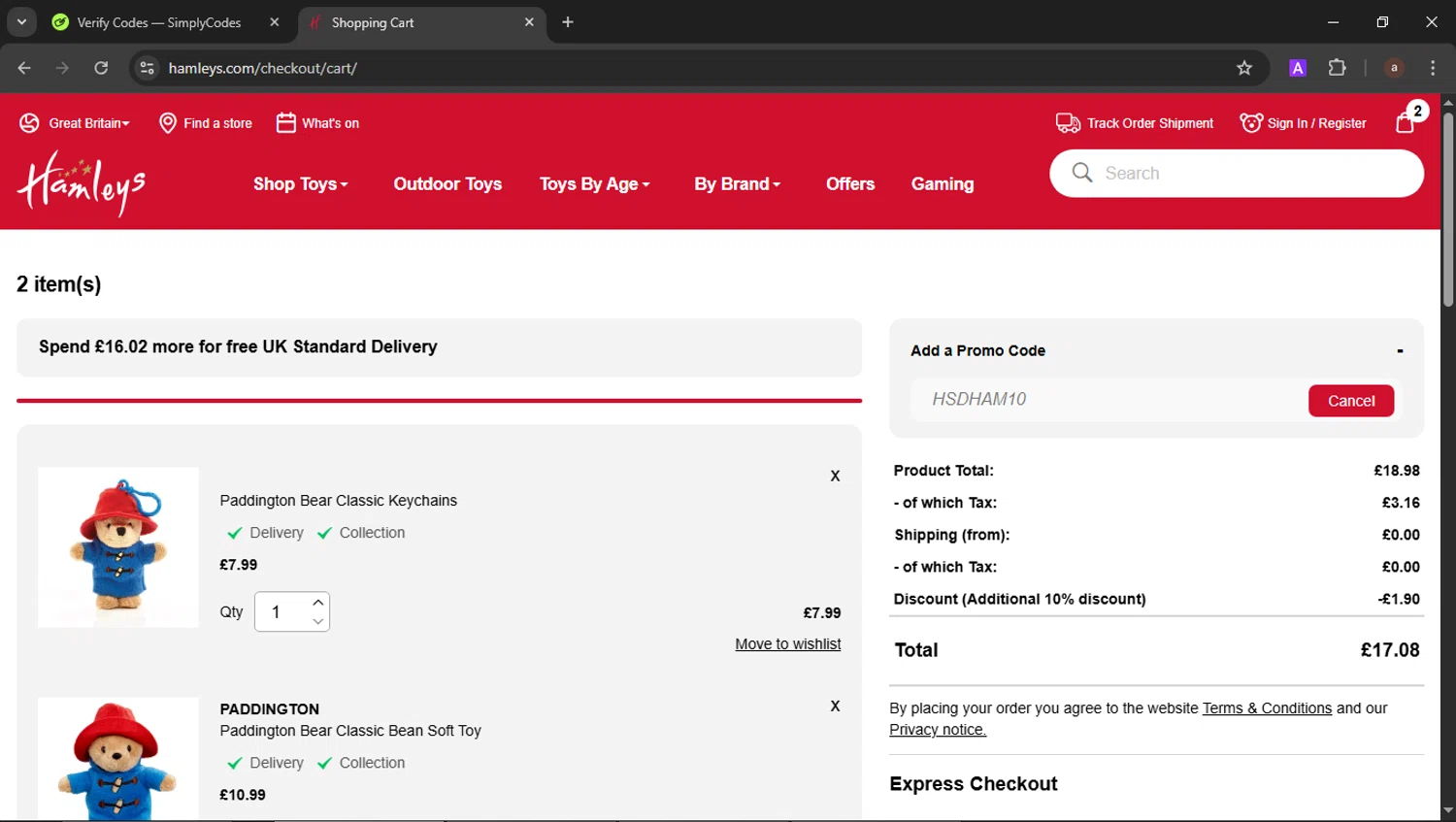This screenshot has height=822, width=1456.
Task: Click the What's on calendar icon
Action: tap(285, 123)
